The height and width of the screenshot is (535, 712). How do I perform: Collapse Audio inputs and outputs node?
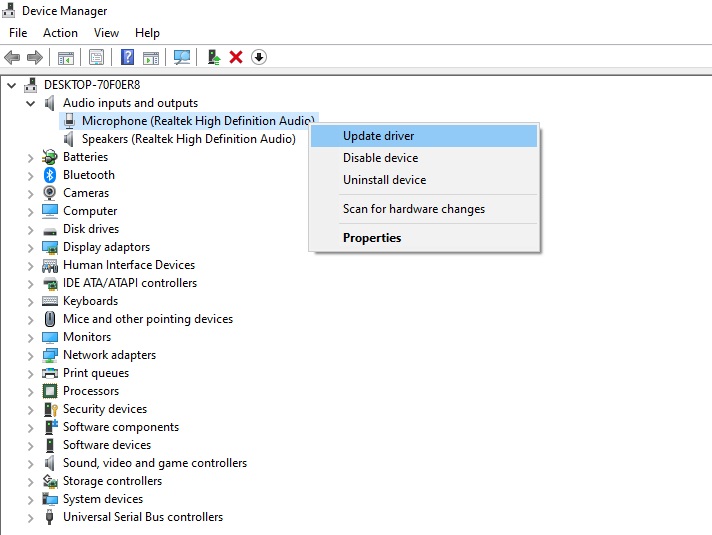[30, 103]
